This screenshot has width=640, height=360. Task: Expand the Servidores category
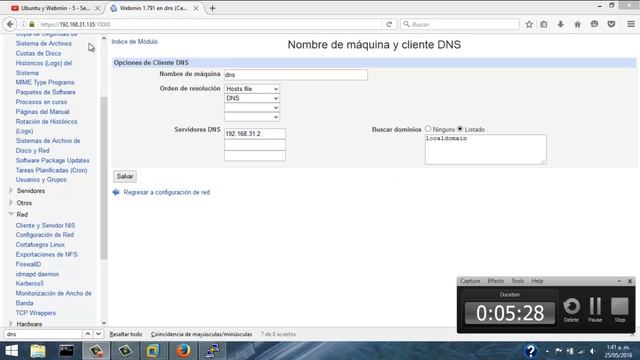pyautogui.click(x=31, y=191)
